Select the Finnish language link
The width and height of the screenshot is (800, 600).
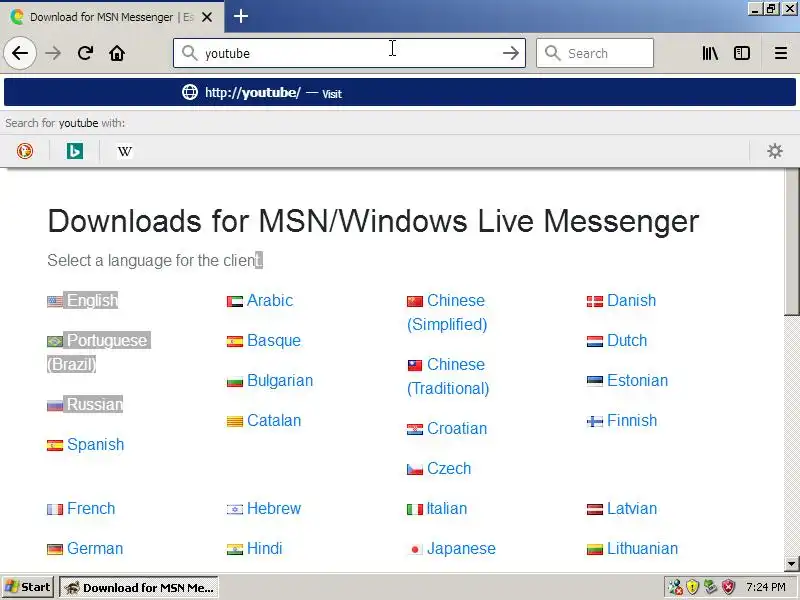(x=632, y=420)
